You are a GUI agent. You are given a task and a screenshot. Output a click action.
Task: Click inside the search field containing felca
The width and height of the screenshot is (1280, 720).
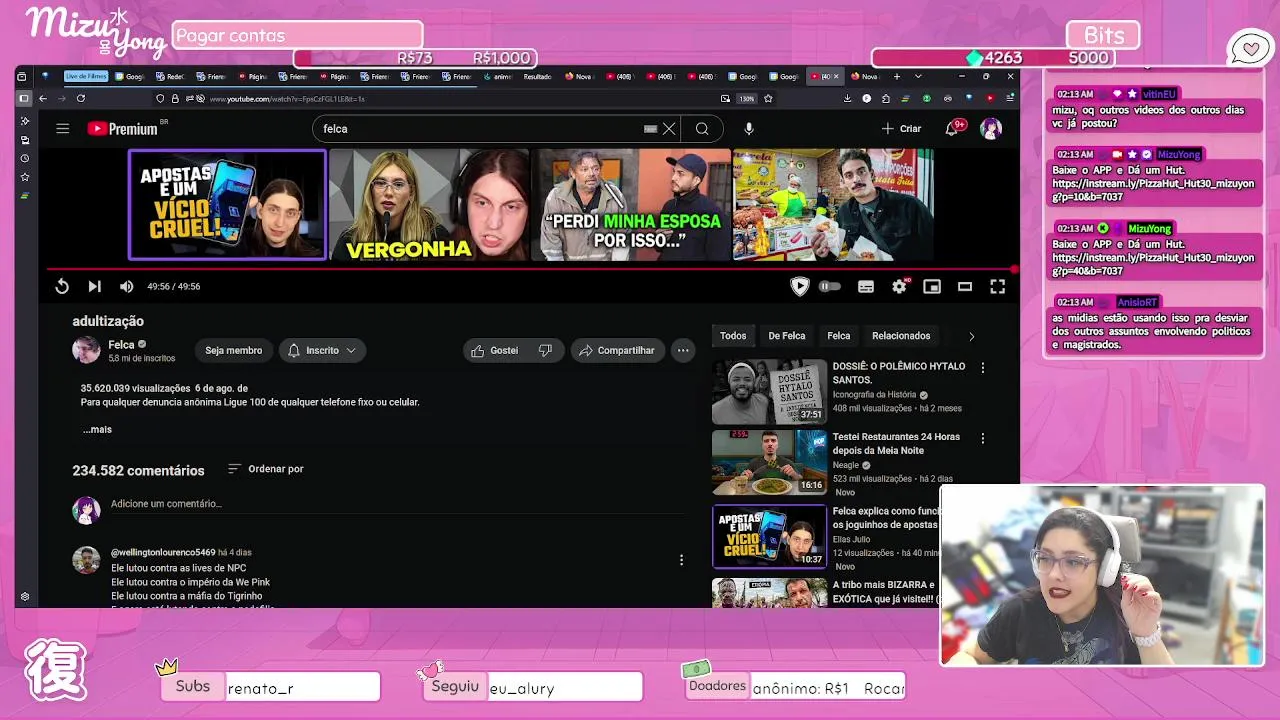(480, 128)
